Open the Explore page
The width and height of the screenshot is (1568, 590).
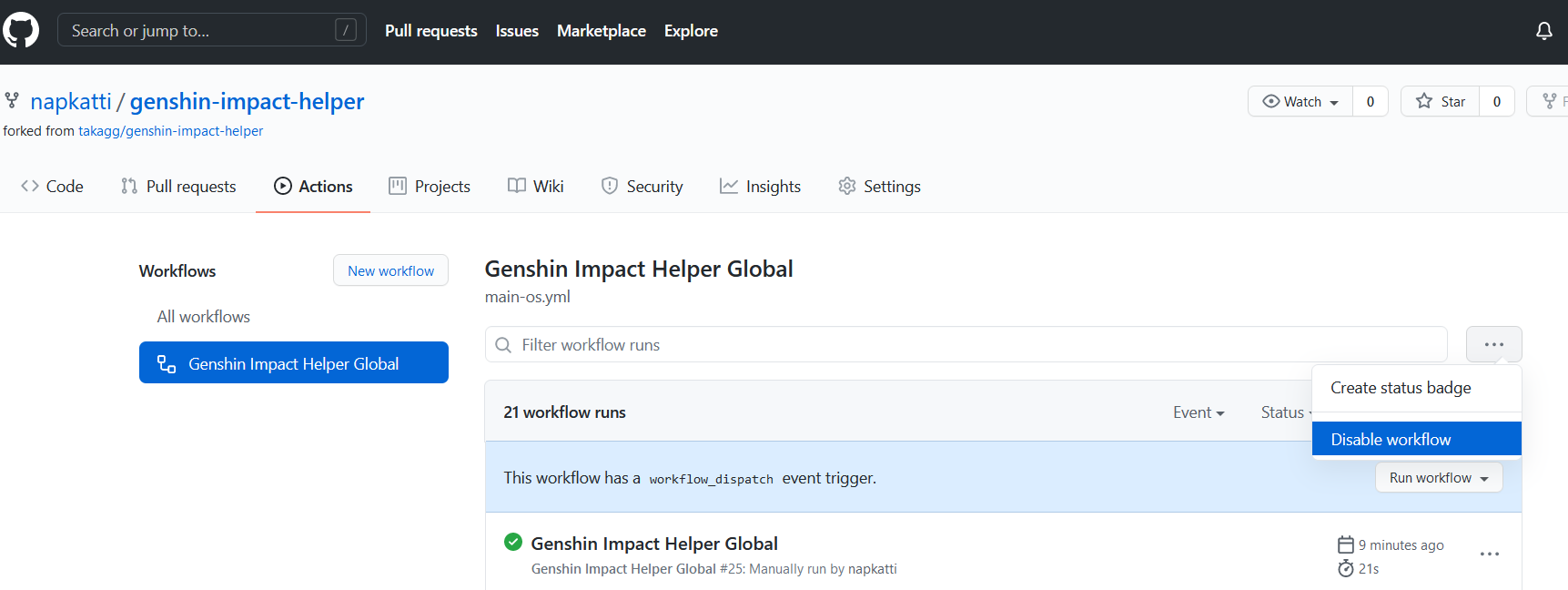(691, 31)
